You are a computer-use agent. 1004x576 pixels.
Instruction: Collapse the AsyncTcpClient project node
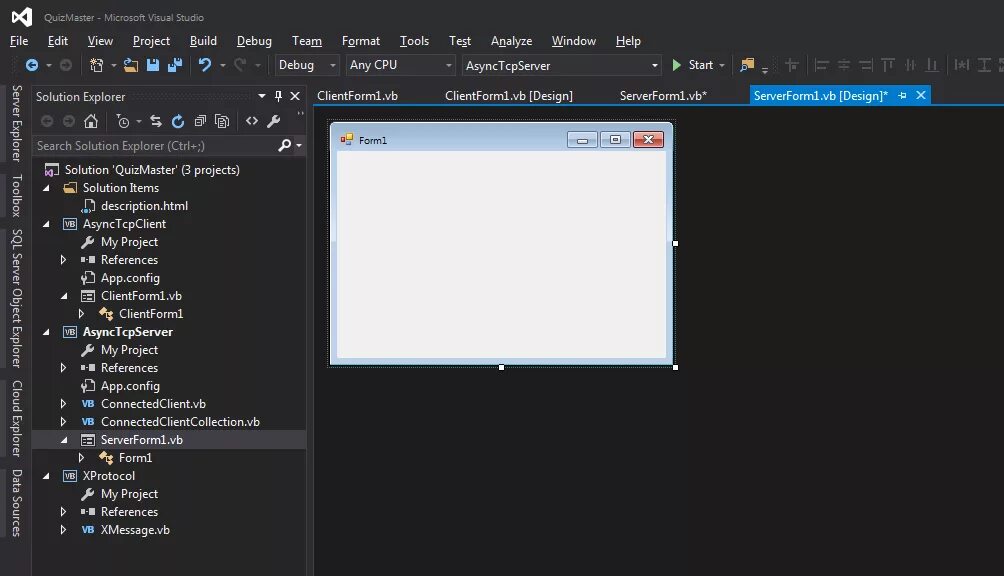coord(46,224)
